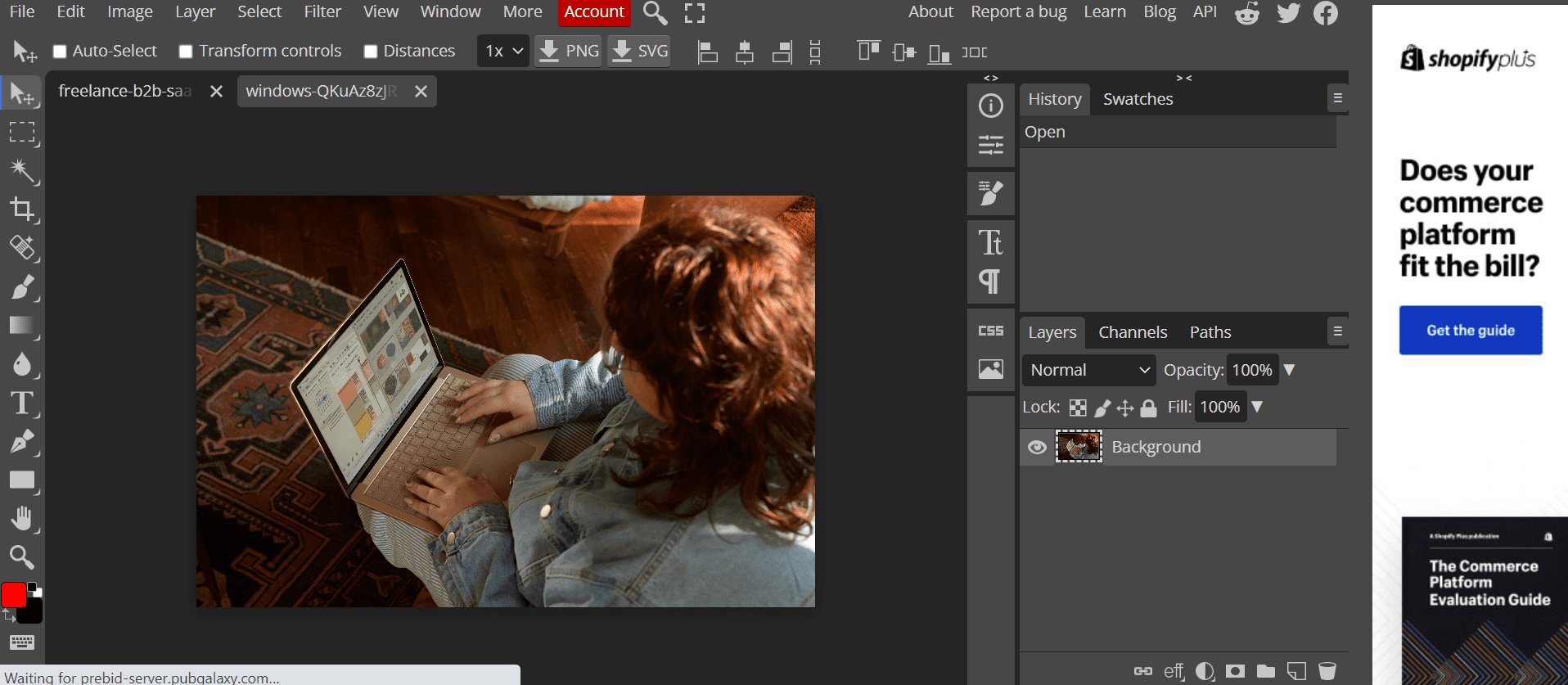
Task: Expand the 1x export scale dropdown
Action: (x=503, y=52)
